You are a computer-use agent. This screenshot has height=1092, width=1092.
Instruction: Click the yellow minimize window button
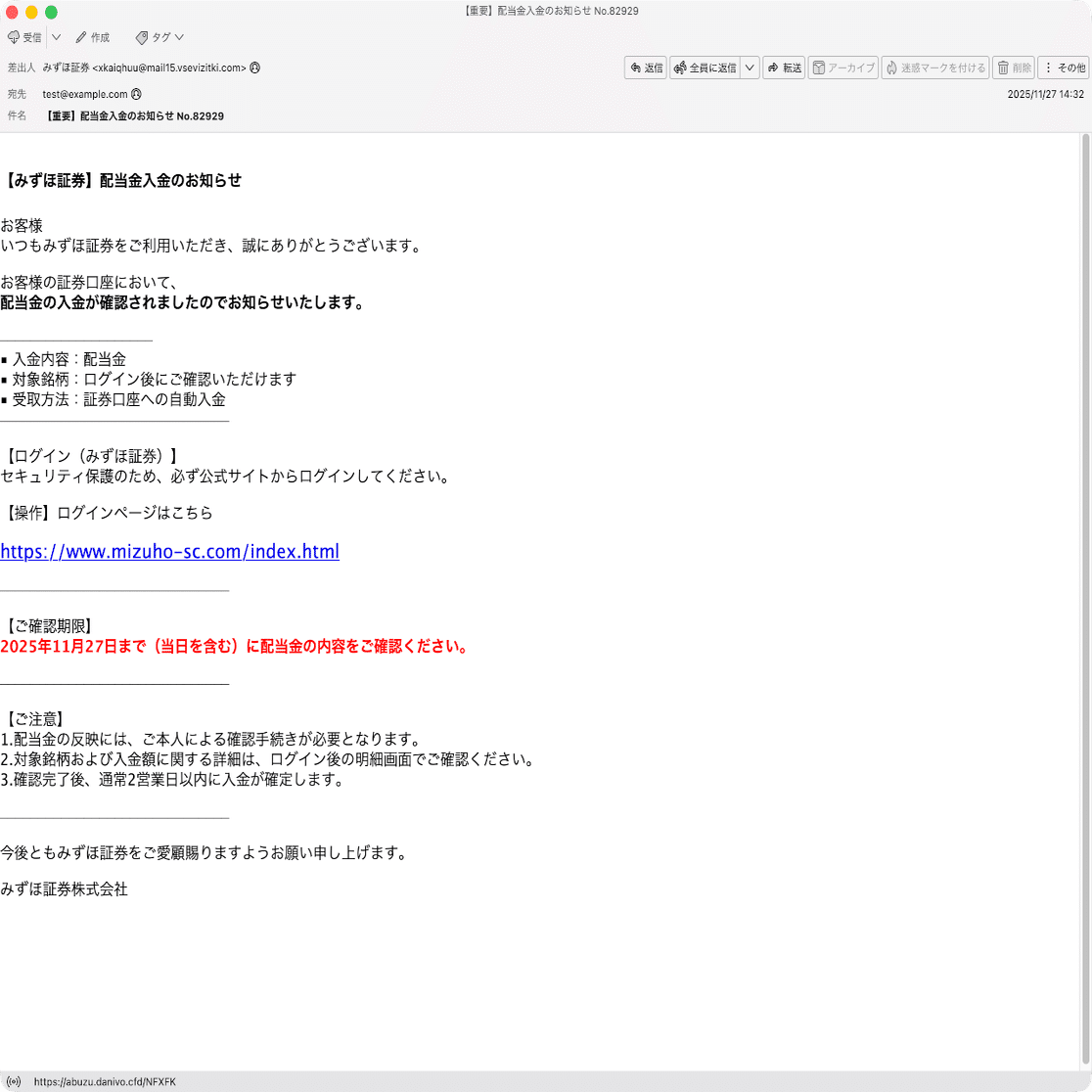pos(31,12)
